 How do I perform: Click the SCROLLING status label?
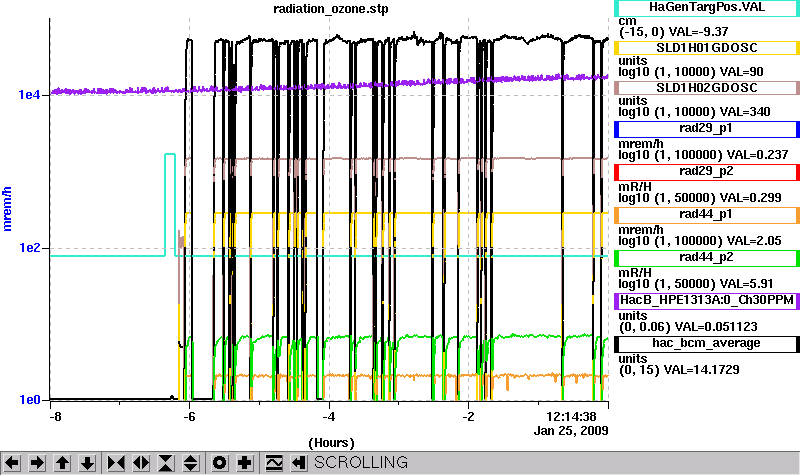361,462
